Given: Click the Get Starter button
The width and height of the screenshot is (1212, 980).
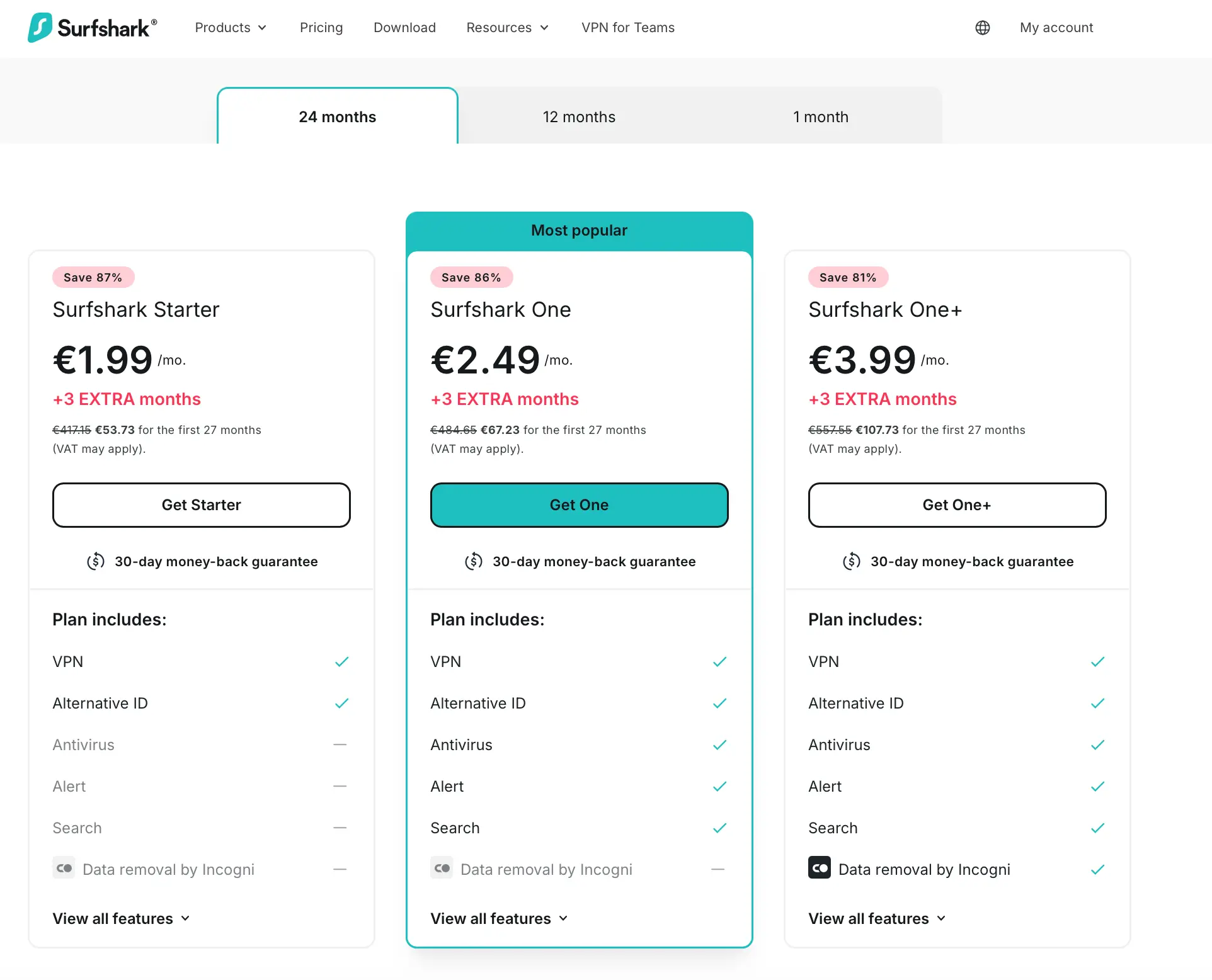Looking at the screenshot, I should click(202, 505).
